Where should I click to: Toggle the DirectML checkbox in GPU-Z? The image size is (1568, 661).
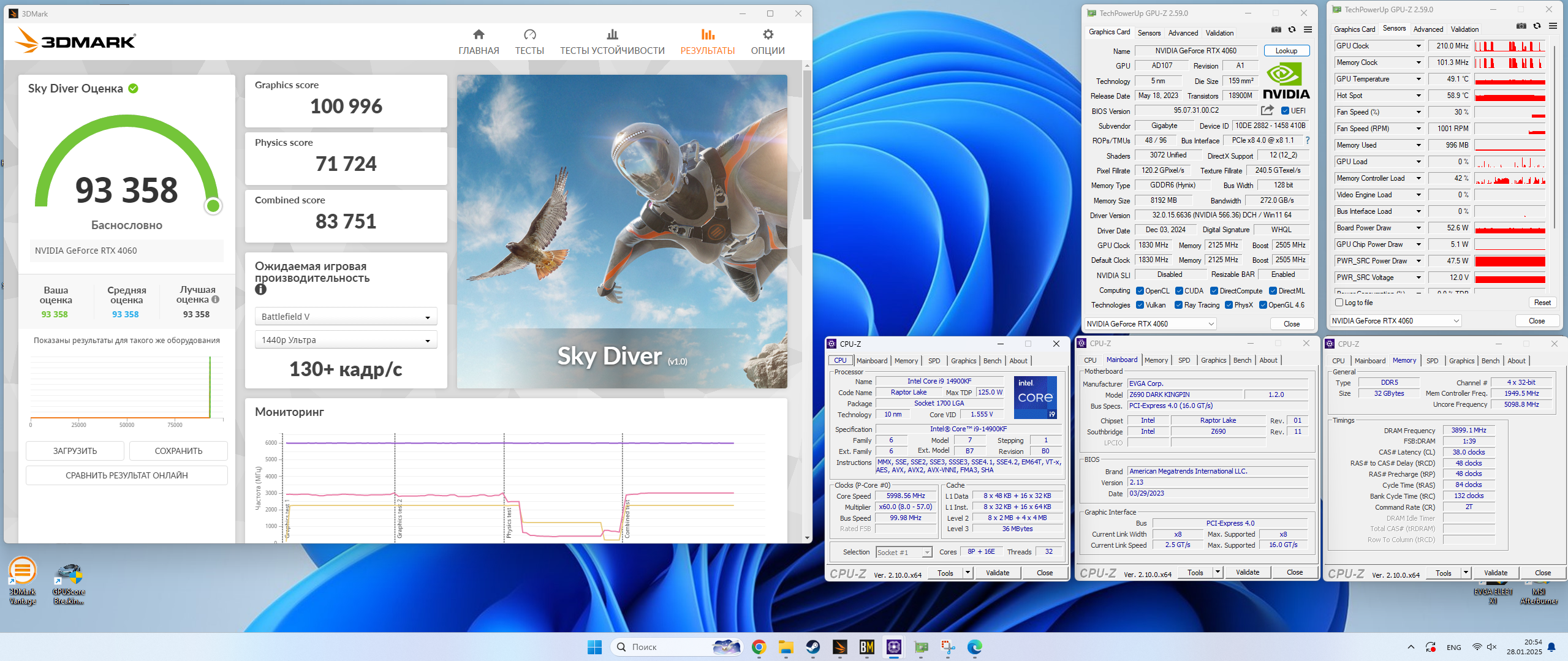point(1273,291)
